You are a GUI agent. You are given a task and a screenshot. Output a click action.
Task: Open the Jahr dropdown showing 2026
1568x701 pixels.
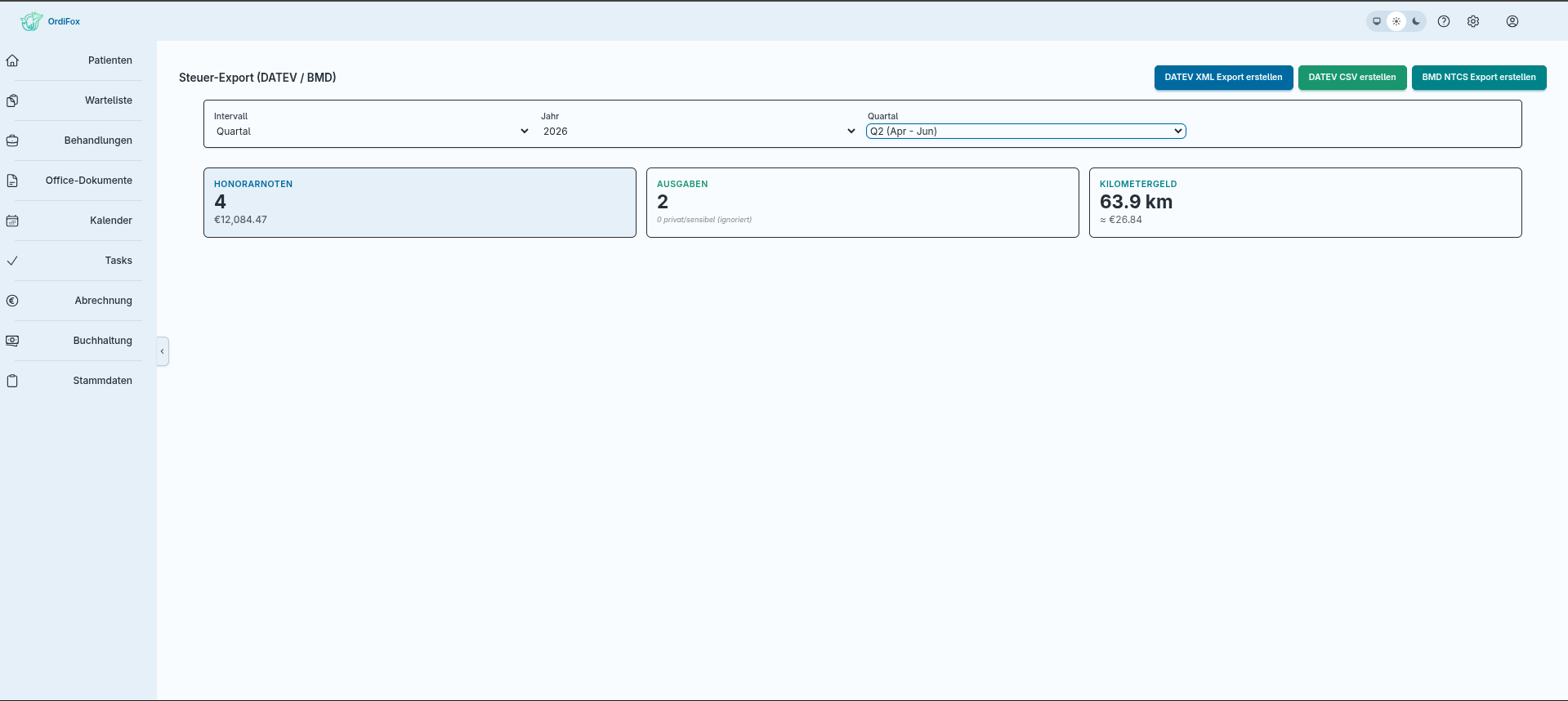(699, 131)
